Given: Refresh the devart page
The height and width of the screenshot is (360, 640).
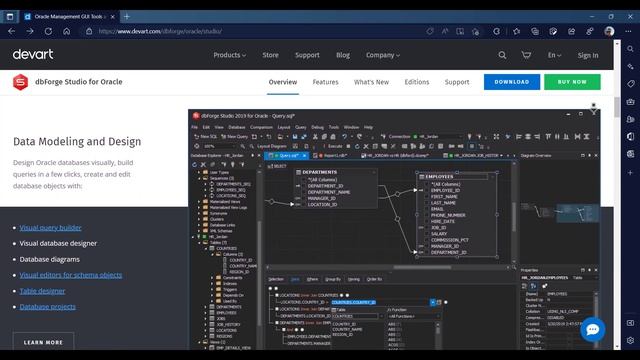Looking at the screenshot, I should point(48,31).
